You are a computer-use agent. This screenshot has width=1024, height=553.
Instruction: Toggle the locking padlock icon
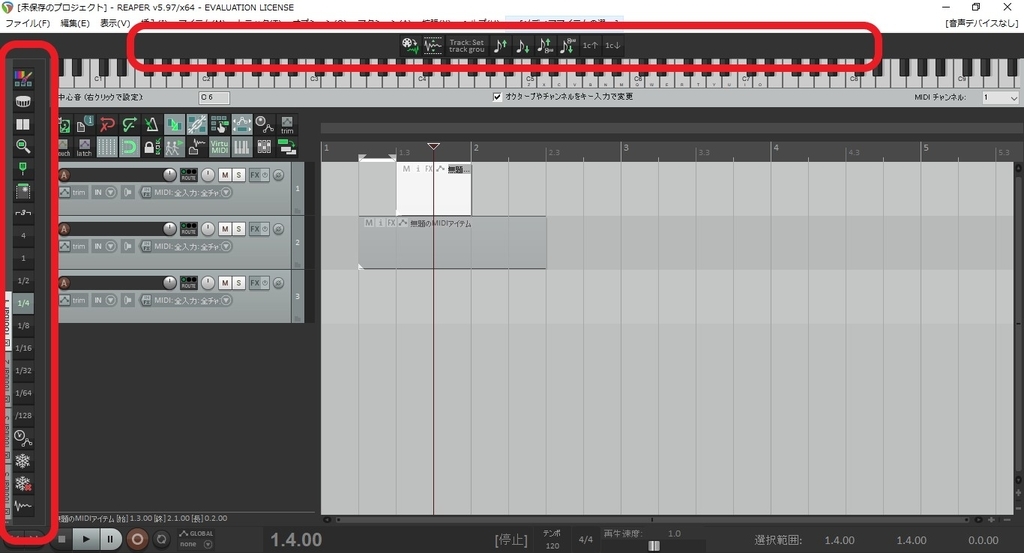pyautogui.click(x=152, y=147)
